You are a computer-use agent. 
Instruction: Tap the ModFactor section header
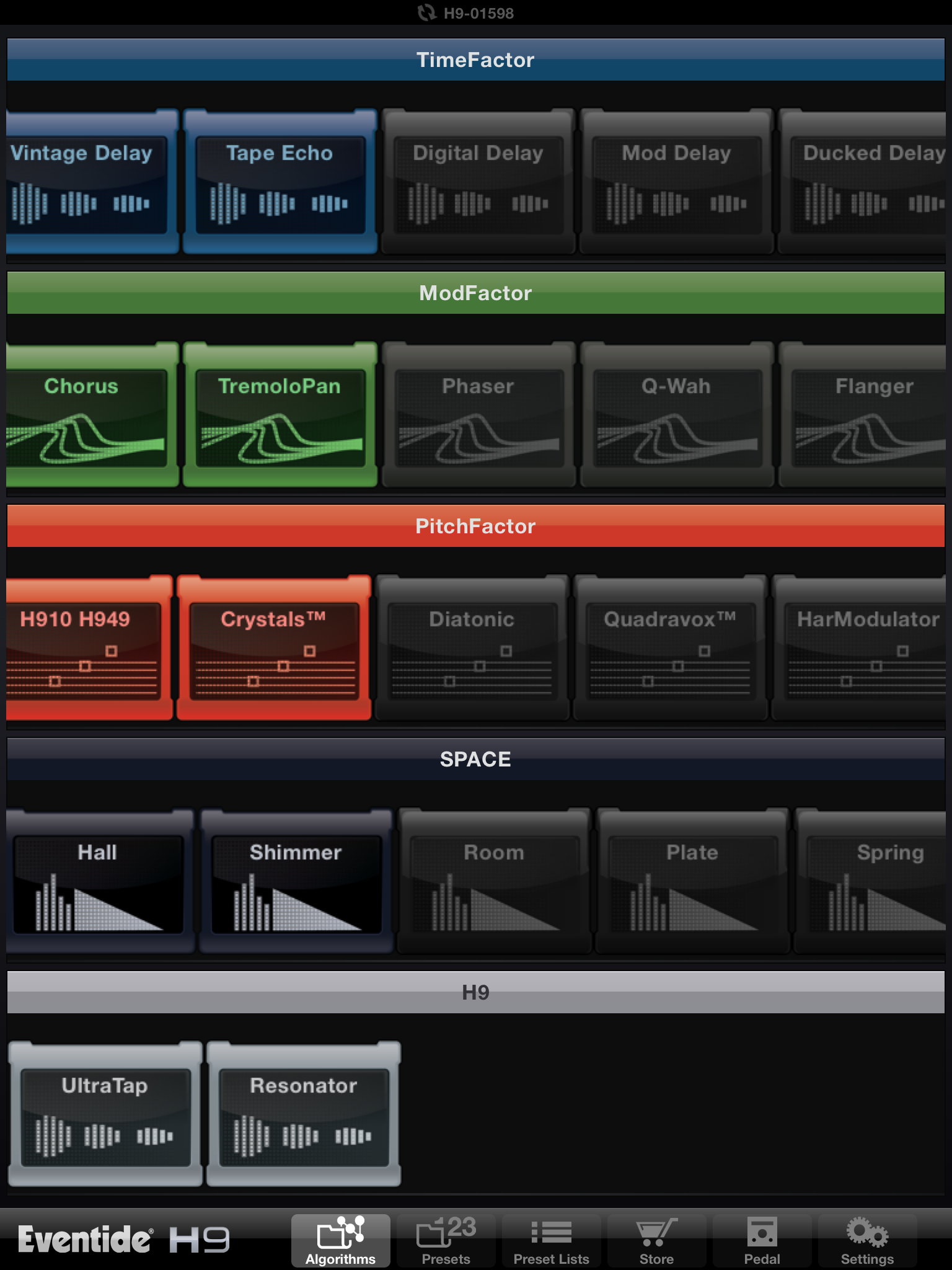pyautogui.click(x=476, y=293)
